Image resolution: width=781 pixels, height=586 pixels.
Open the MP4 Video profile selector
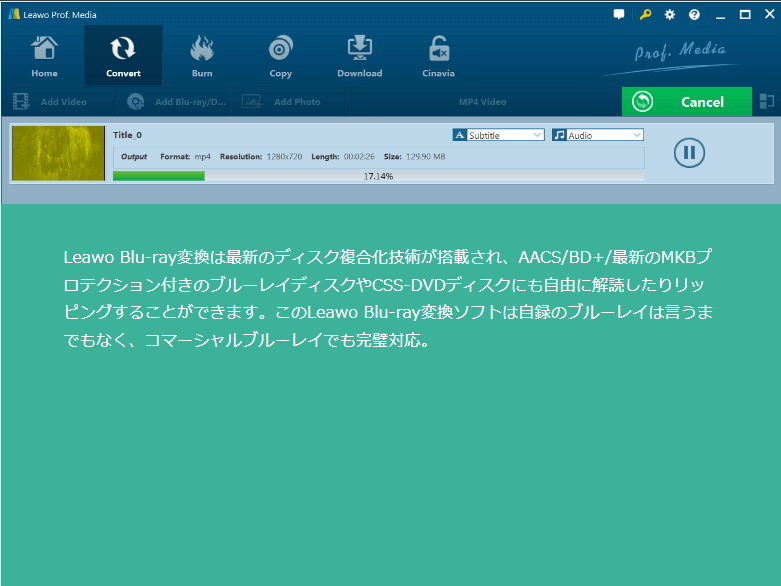(482, 102)
